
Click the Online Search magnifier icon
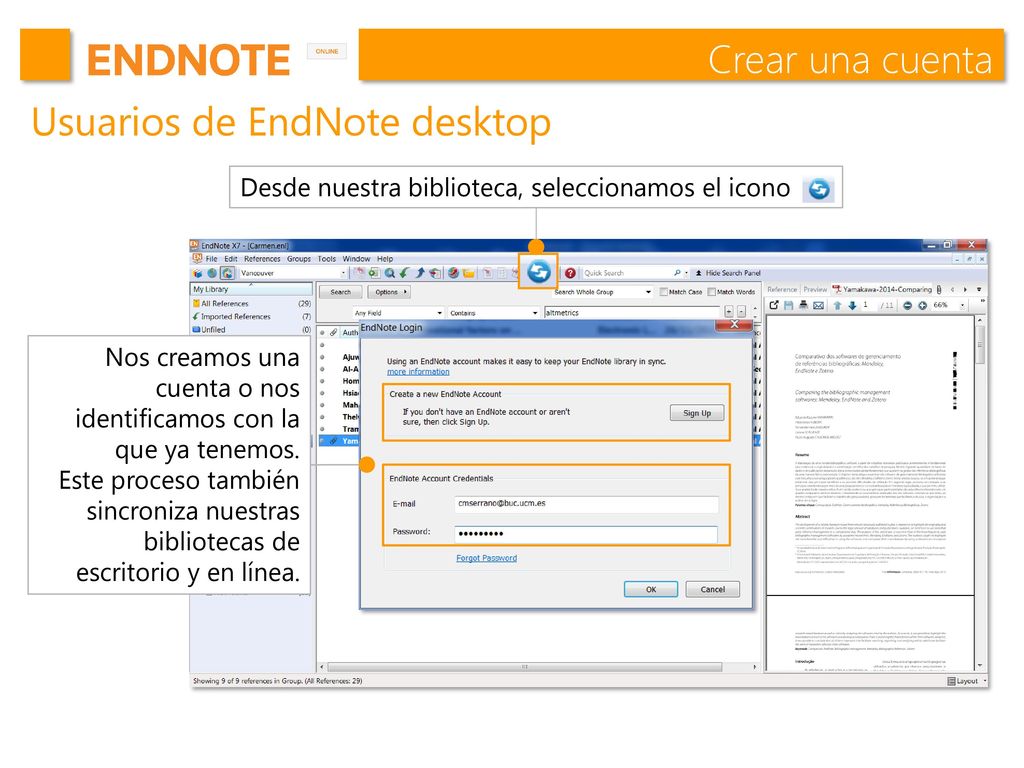(x=390, y=273)
